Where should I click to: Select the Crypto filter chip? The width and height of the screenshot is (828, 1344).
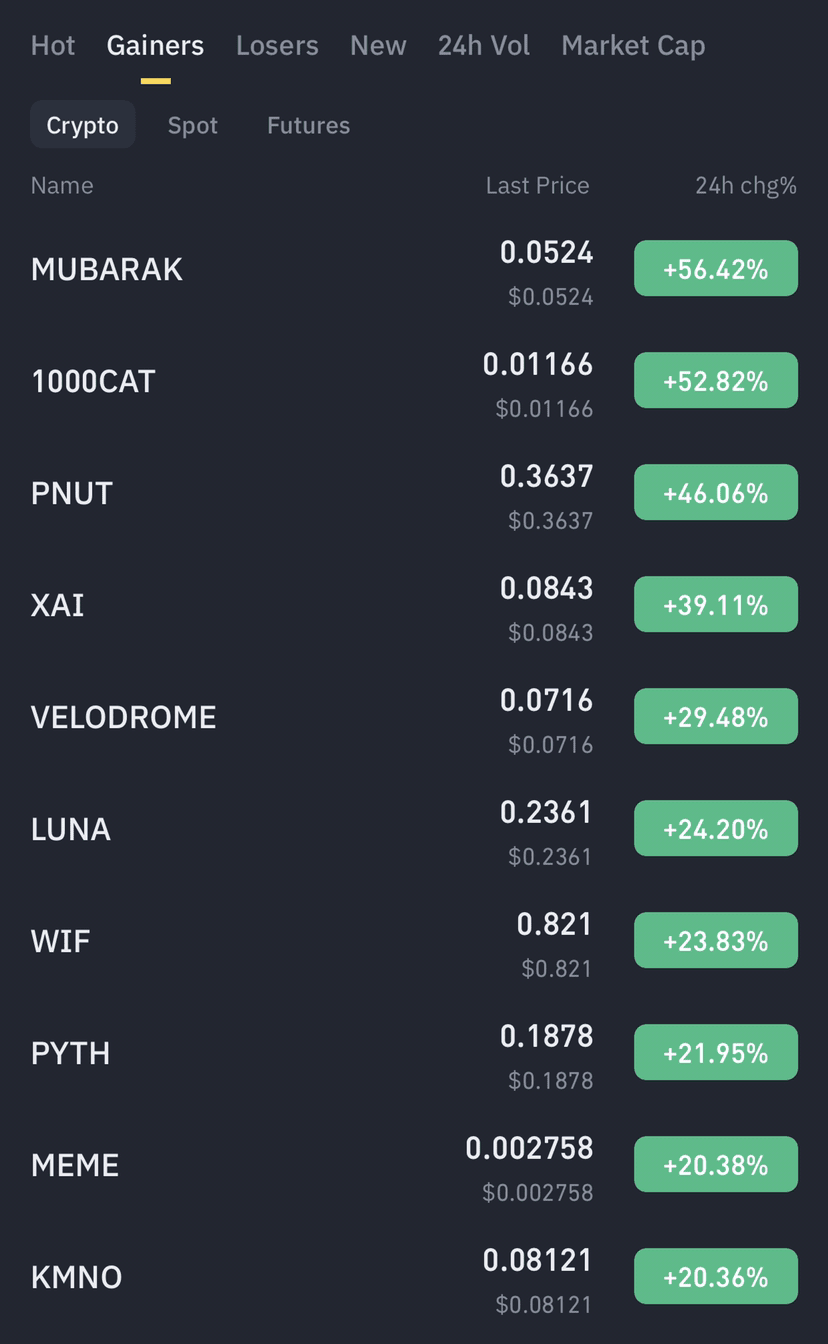pyautogui.click(x=82, y=125)
